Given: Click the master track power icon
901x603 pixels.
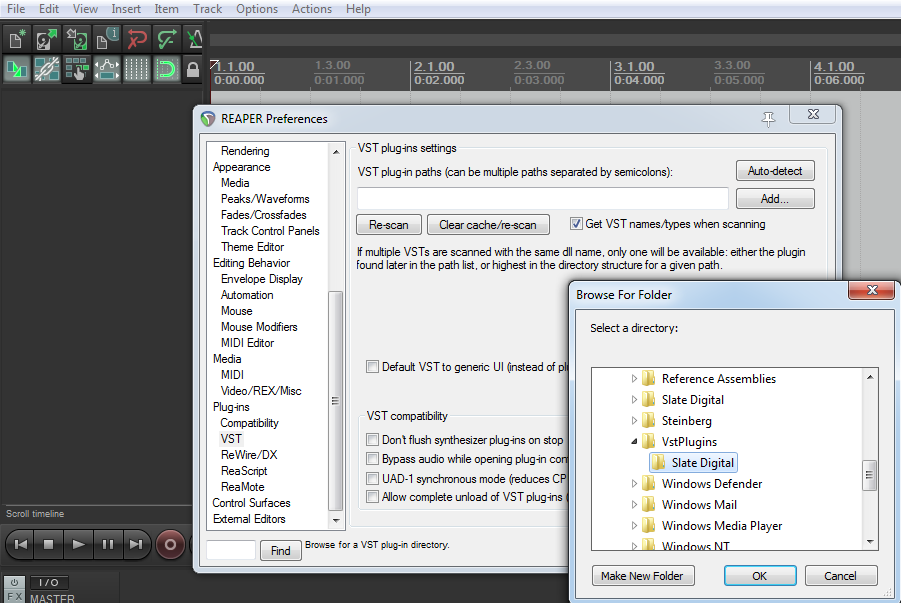Looking at the screenshot, I should tap(14, 582).
